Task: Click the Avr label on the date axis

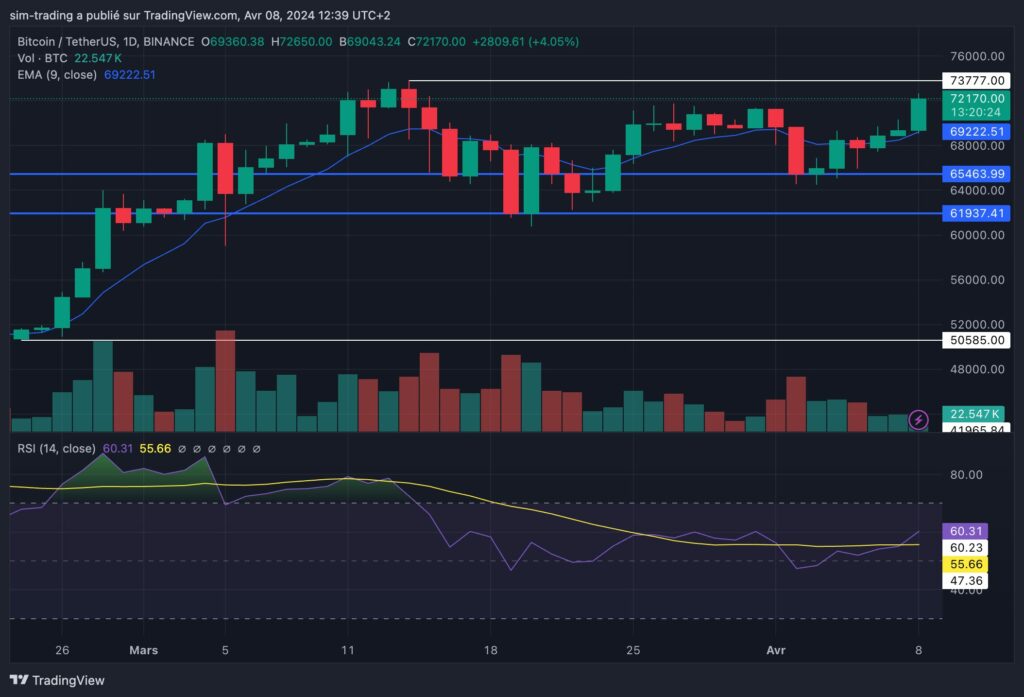Action: coord(776,650)
